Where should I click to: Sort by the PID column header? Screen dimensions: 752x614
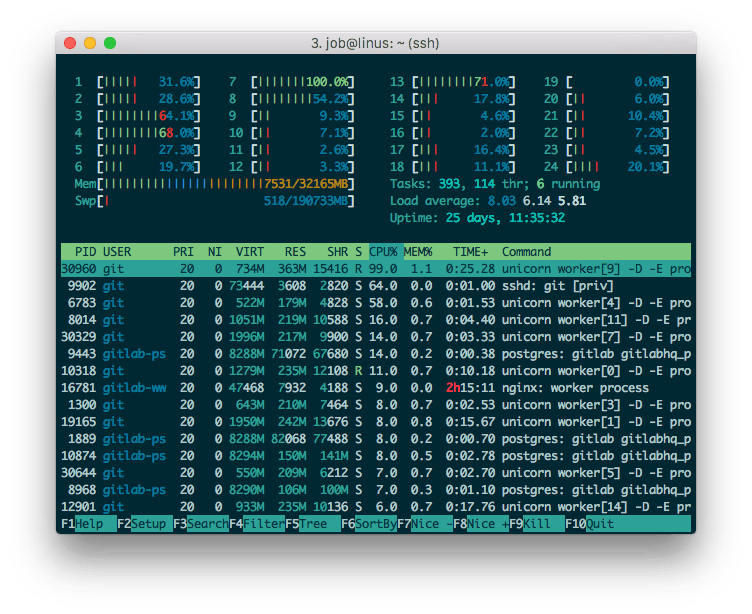point(85,252)
